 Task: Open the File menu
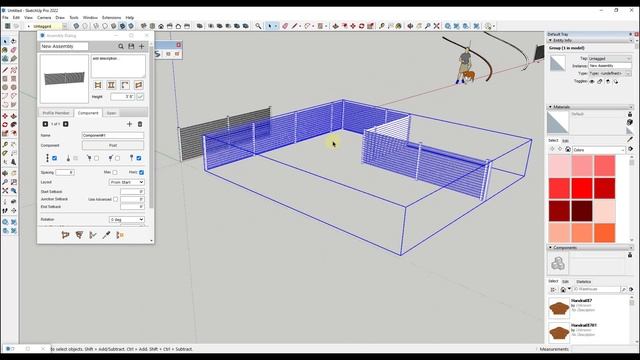5,18
